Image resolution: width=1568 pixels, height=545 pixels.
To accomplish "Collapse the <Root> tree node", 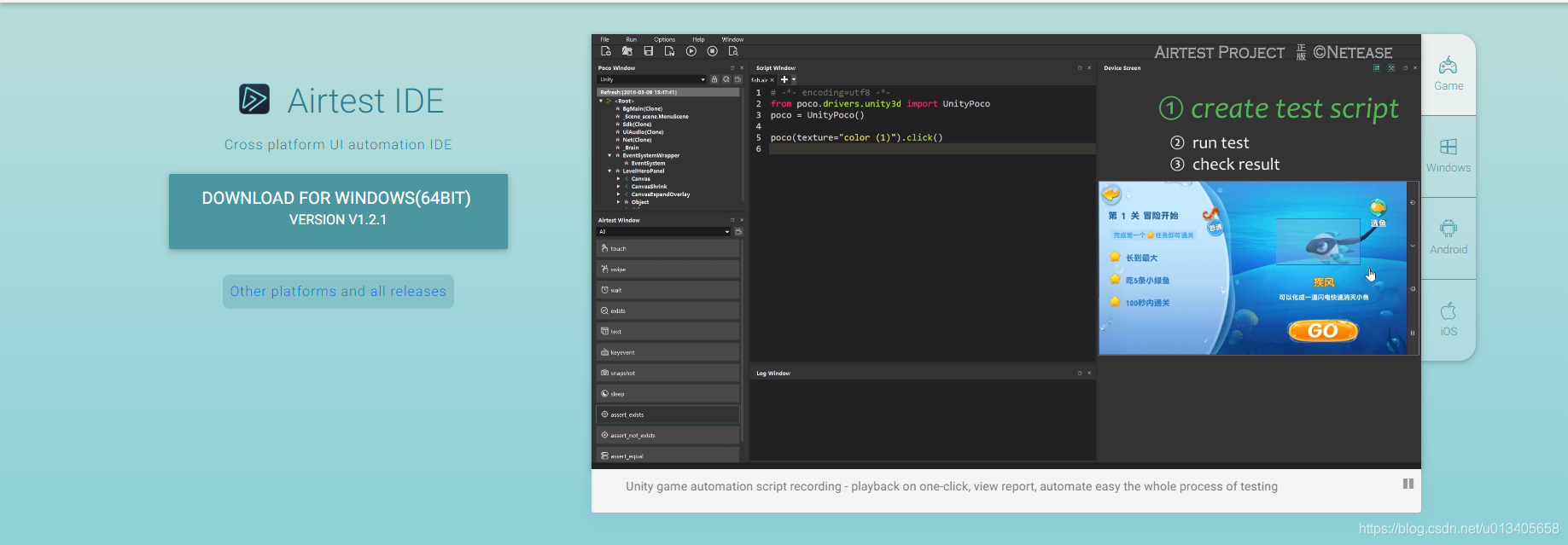I will (601, 101).
